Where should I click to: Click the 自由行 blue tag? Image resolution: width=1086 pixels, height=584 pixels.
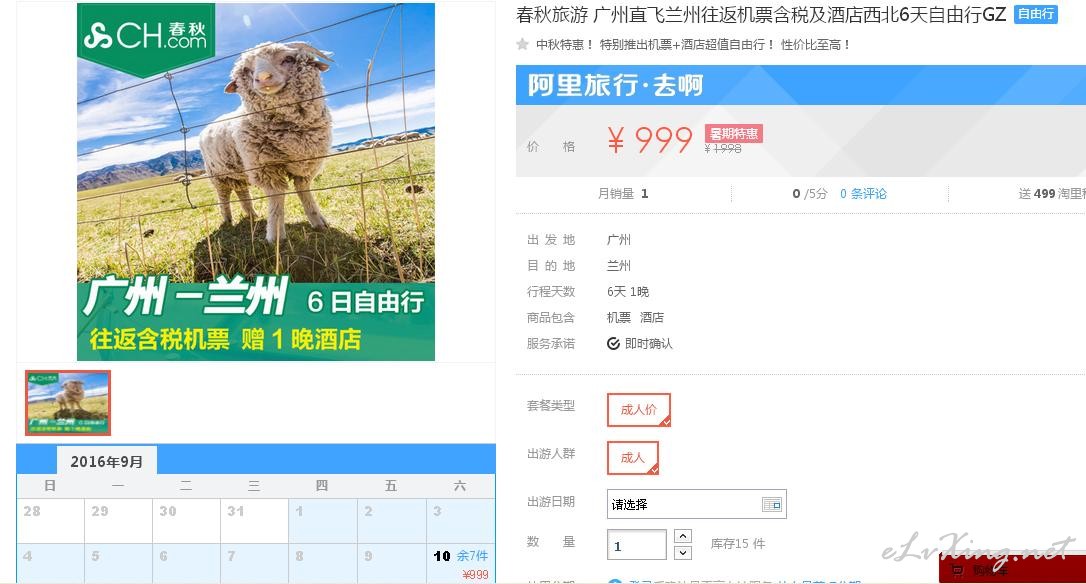point(1035,14)
